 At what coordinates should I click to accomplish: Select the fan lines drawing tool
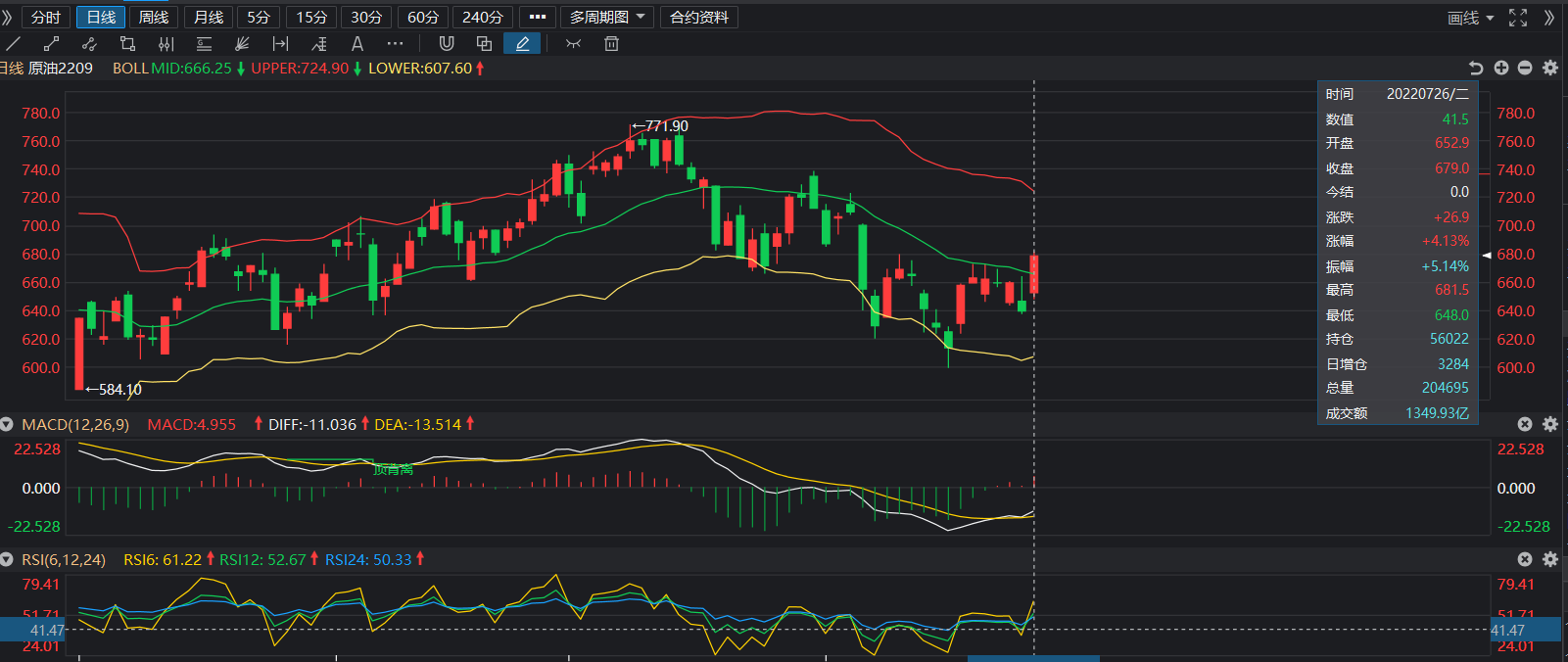(x=242, y=43)
